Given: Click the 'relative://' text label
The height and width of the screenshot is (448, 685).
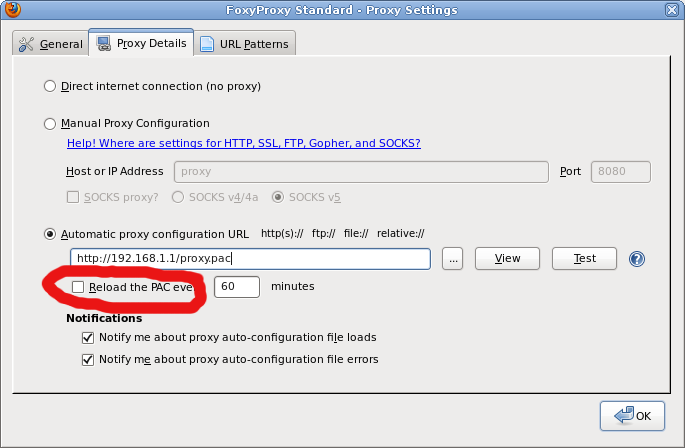Looking at the screenshot, I should [401, 233].
